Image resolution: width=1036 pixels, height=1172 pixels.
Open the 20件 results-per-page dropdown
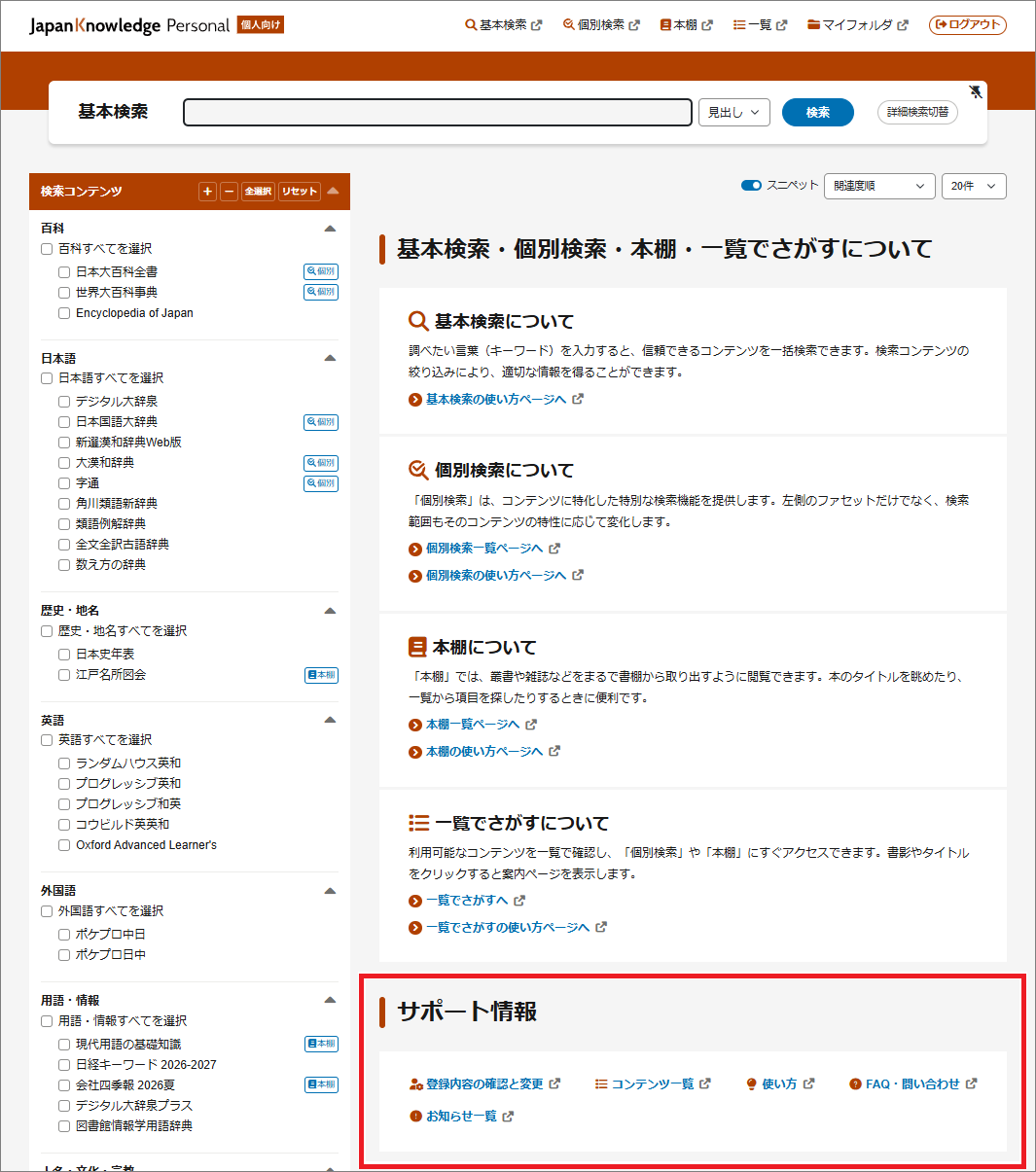click(x=974, y=186)
